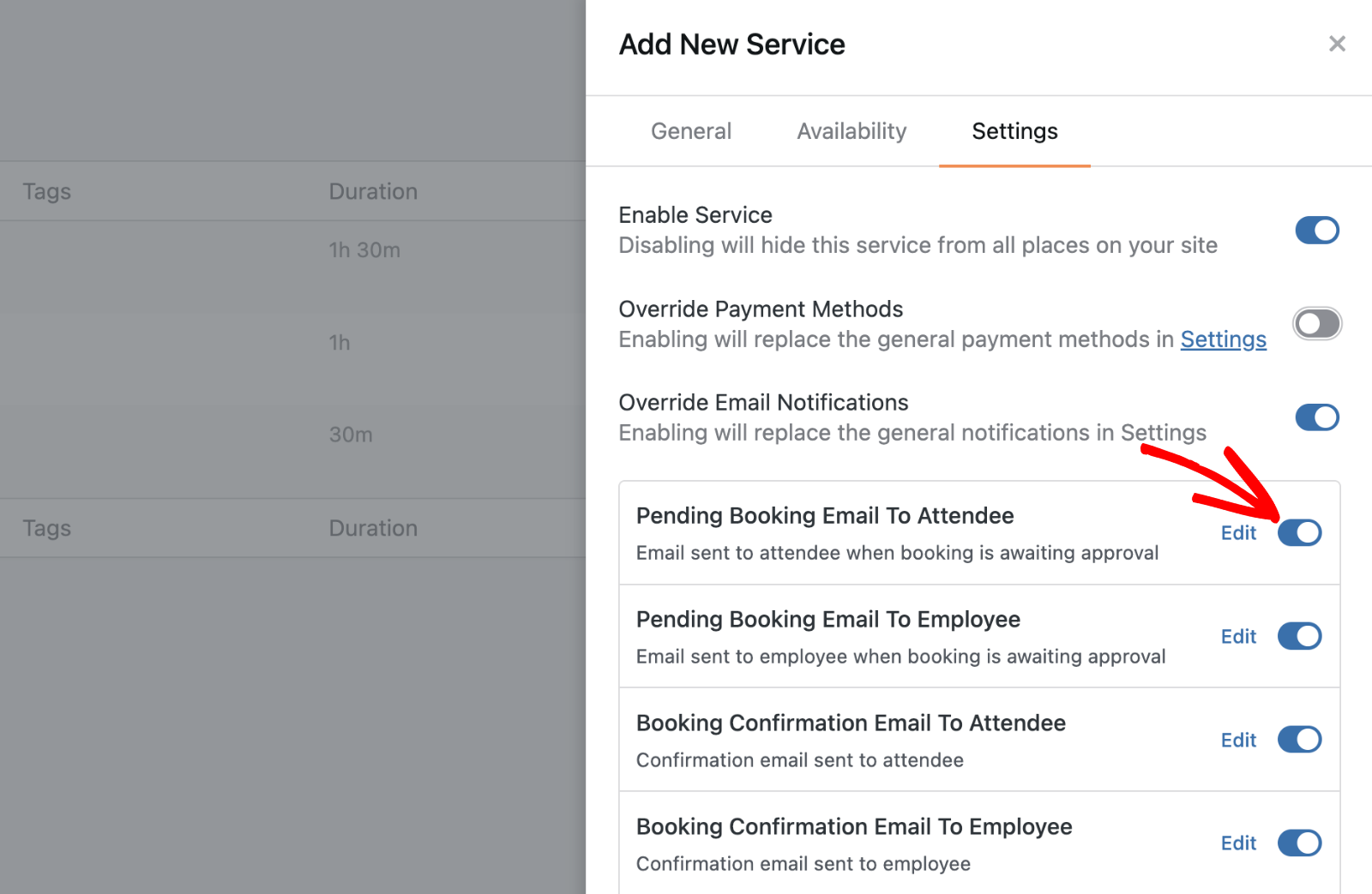This screenshot has width=1372, height=894.
Task: Toggle off Pending Booking Email To Employee
Action: (1300, 636)
